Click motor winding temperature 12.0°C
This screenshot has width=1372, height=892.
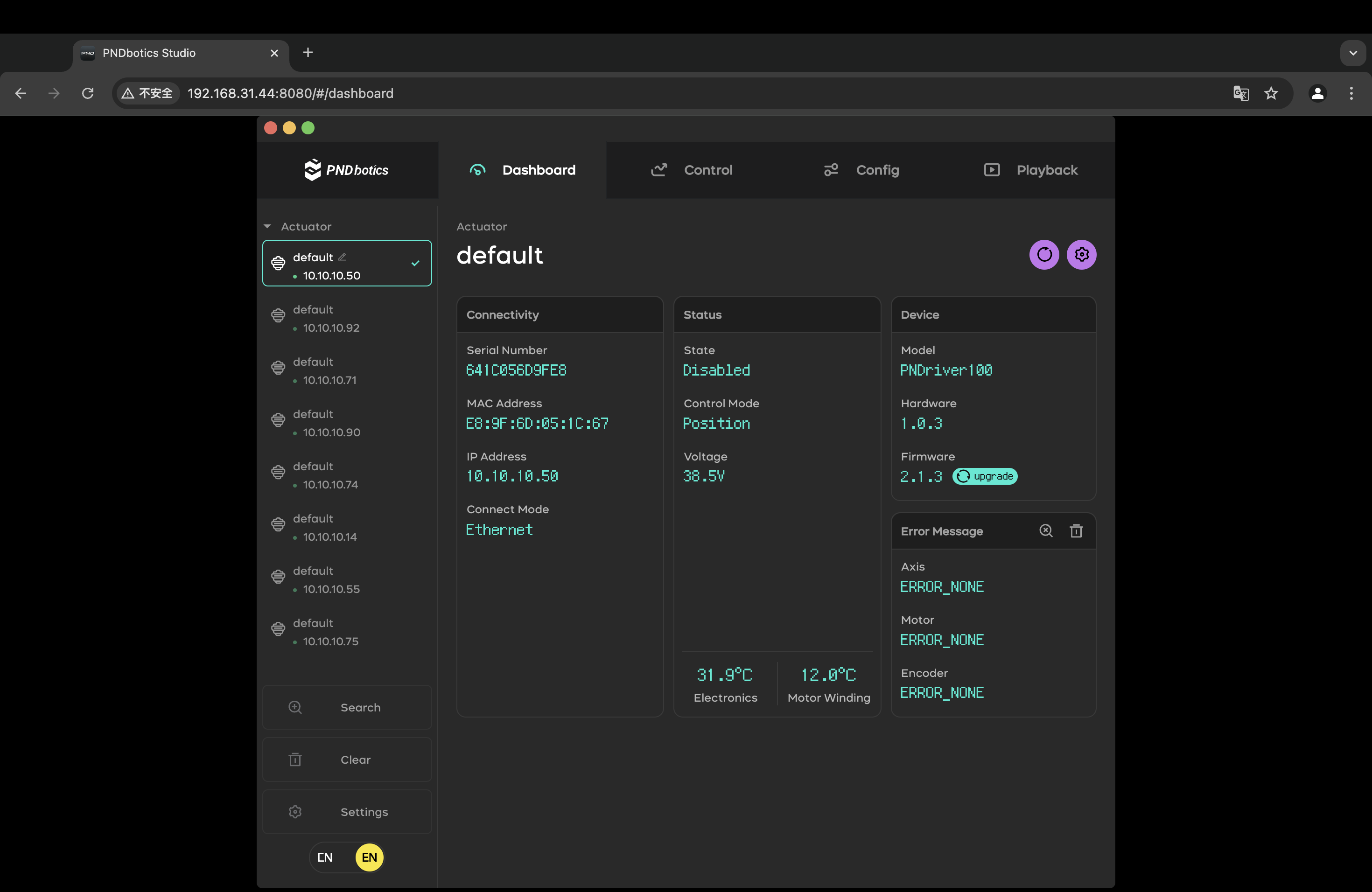tap(828, 675)
